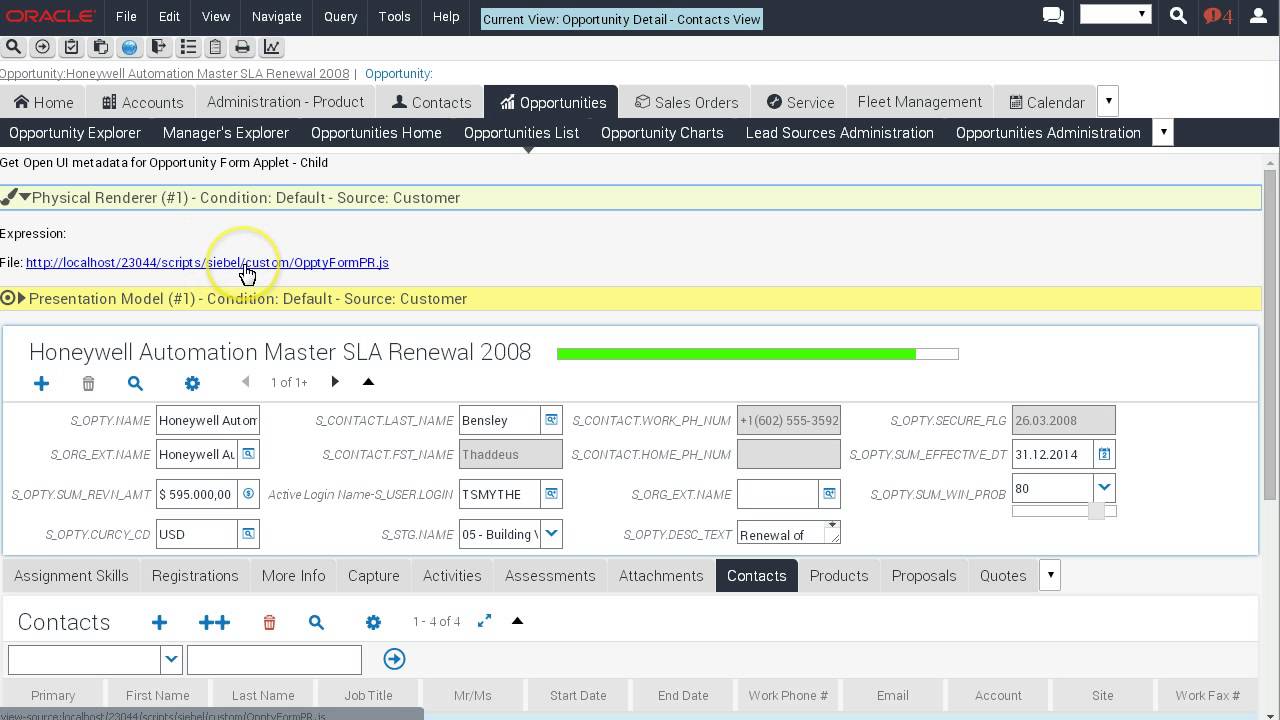1280x720 pixels.
Task: Open the currency calculator icon for revenue amount
Action: pyautogui.click(x=249, y=494)
